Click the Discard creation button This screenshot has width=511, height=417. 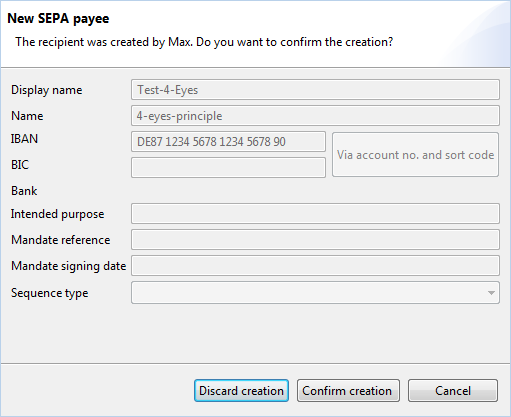pyautogui.click(x=241, y=391)
